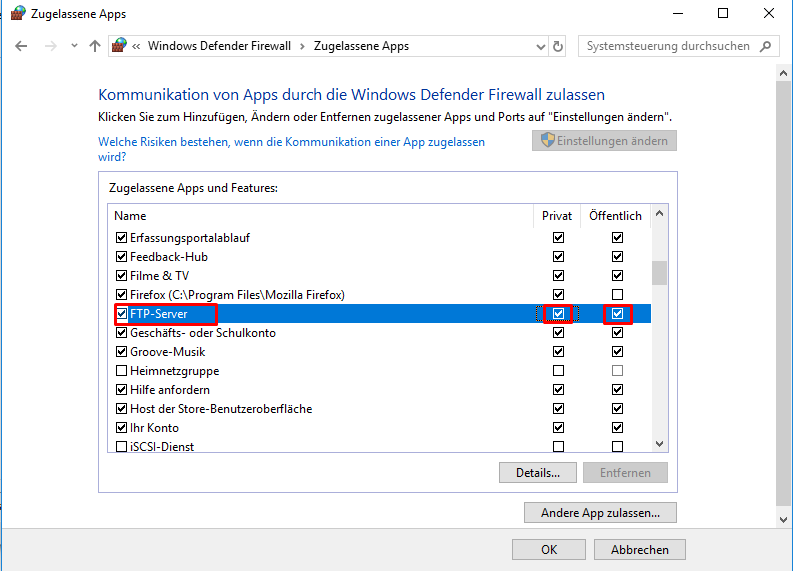Enable iSCSI-Dienst name checkbox

121,447
